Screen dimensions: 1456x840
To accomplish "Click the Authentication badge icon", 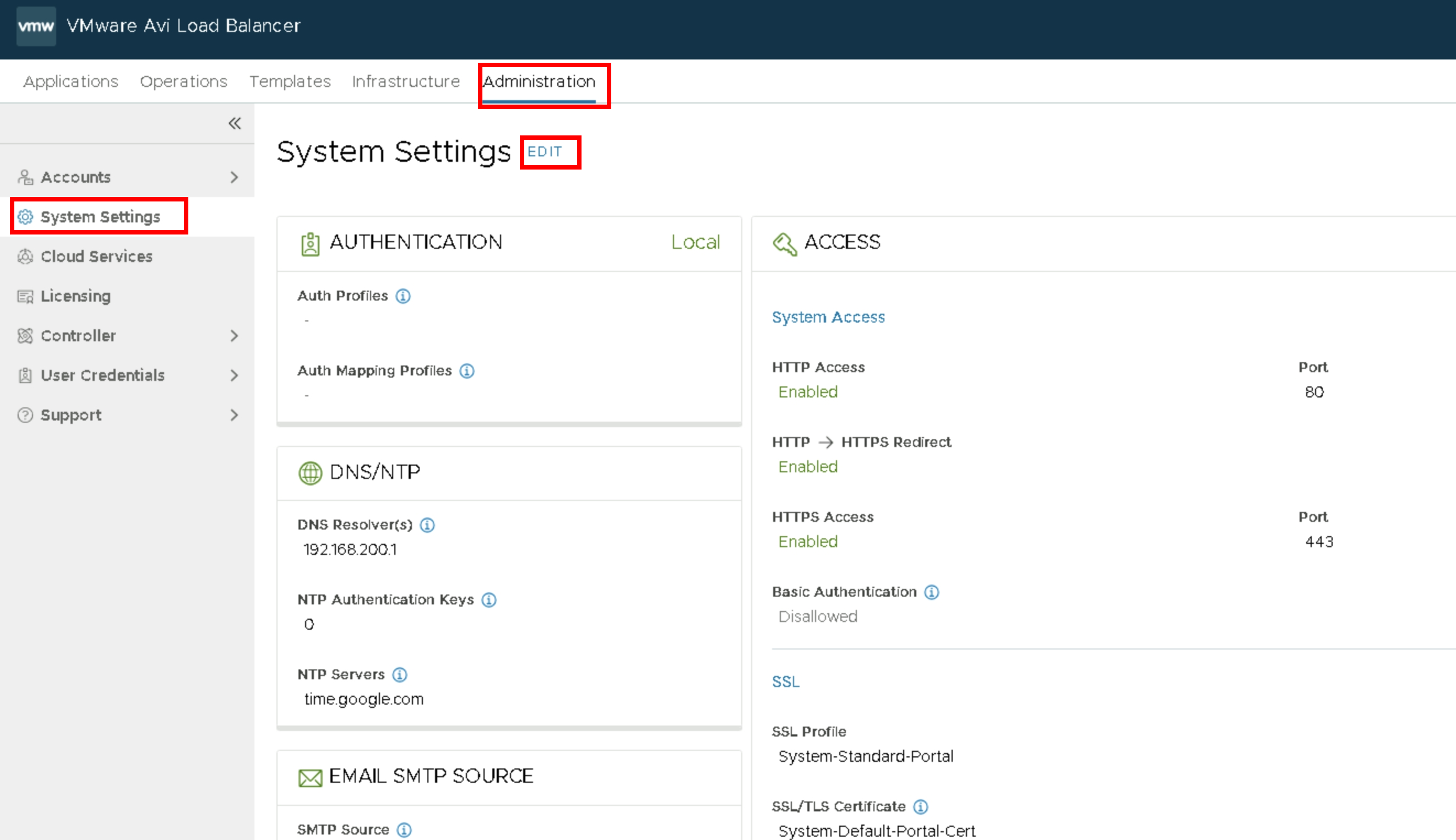I will pos(310,244).
